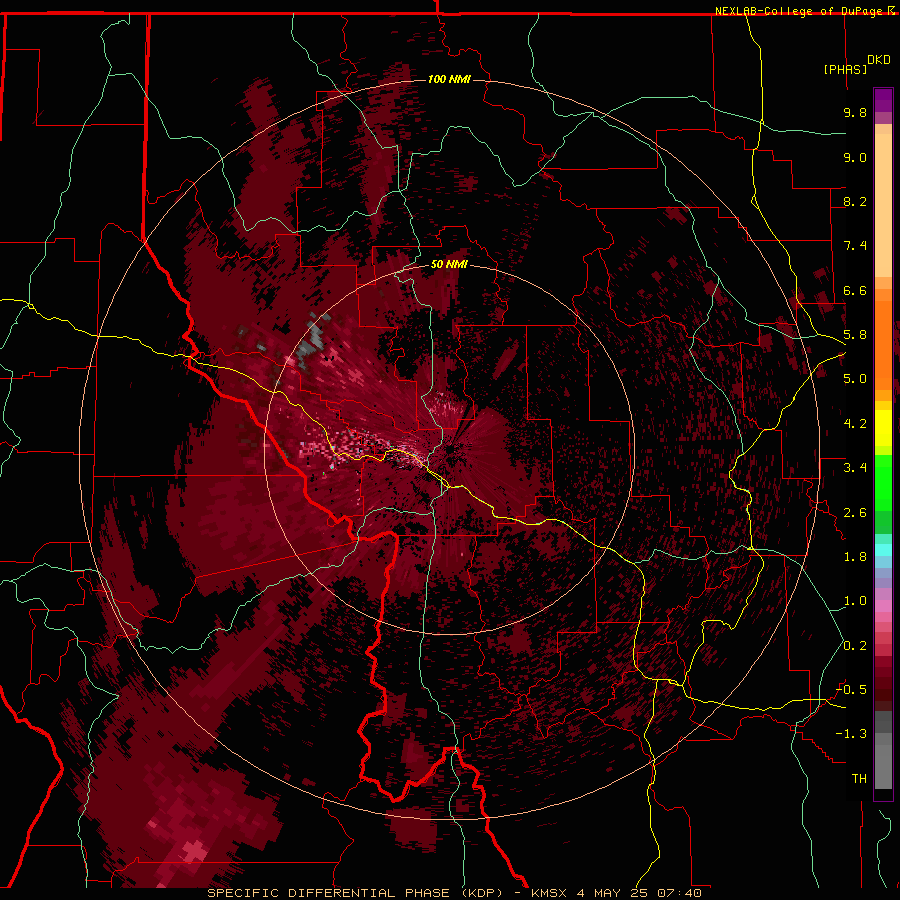Click the NEXLAB-College of DuPage watermark text
Image resolution: width=900 pixels, height=900 pixels.
(800, 11)
